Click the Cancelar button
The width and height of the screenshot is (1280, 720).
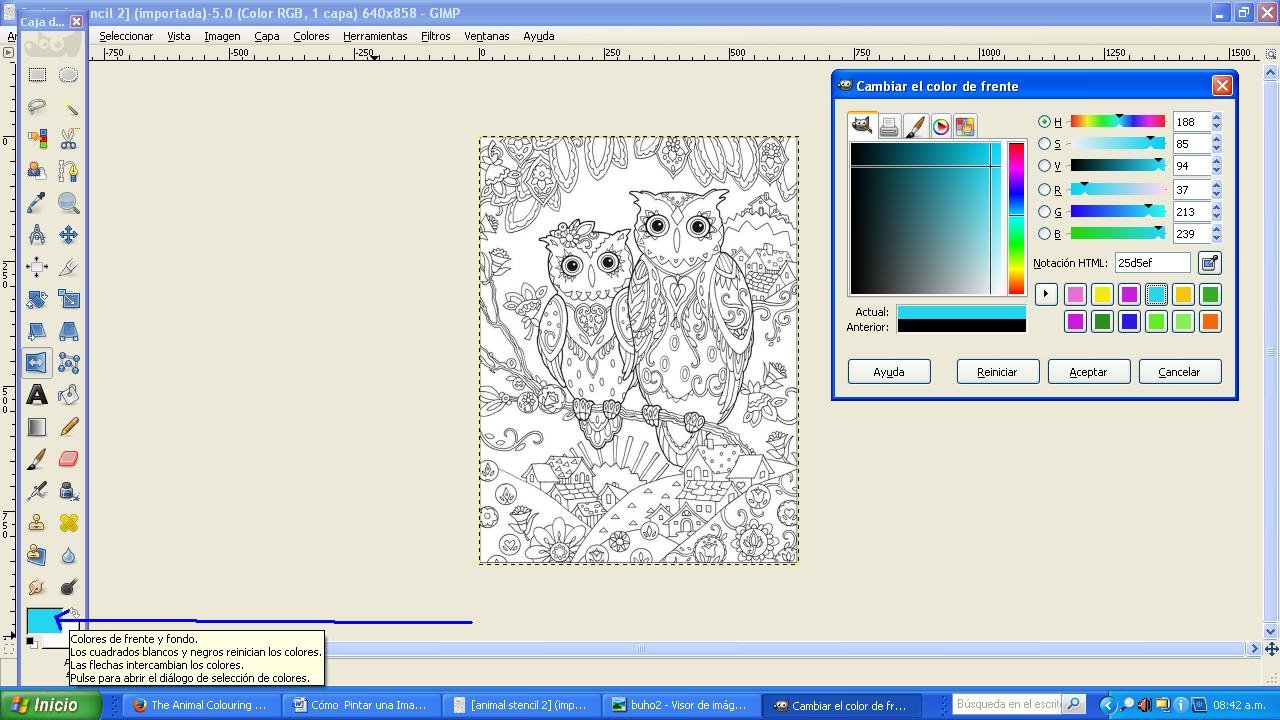pos(1179,372)
